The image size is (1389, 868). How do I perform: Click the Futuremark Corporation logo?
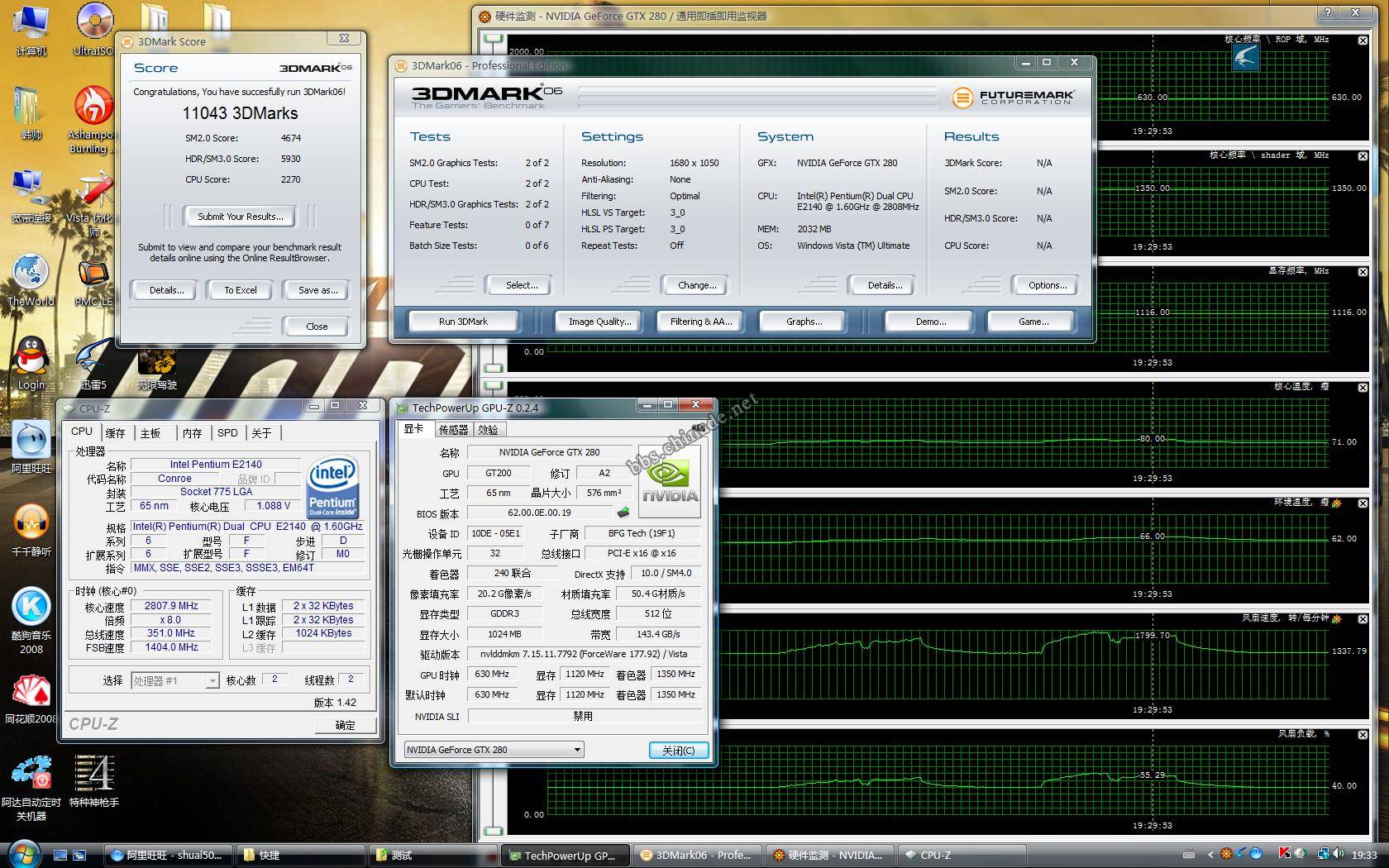pos(1013,98)
